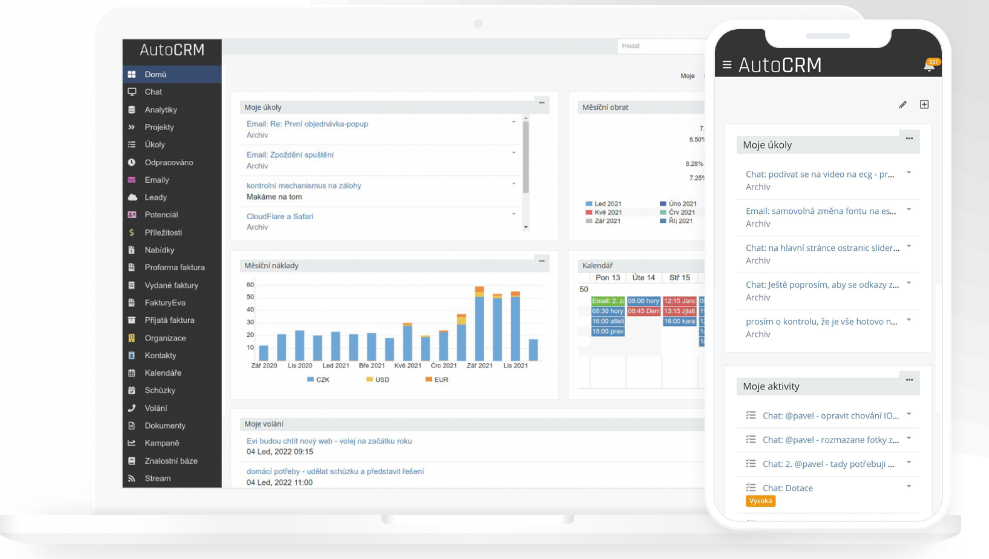
Task: Expand dropdown for 'Email: Zpoždění spuštění' task
Action: click(514, 152)
